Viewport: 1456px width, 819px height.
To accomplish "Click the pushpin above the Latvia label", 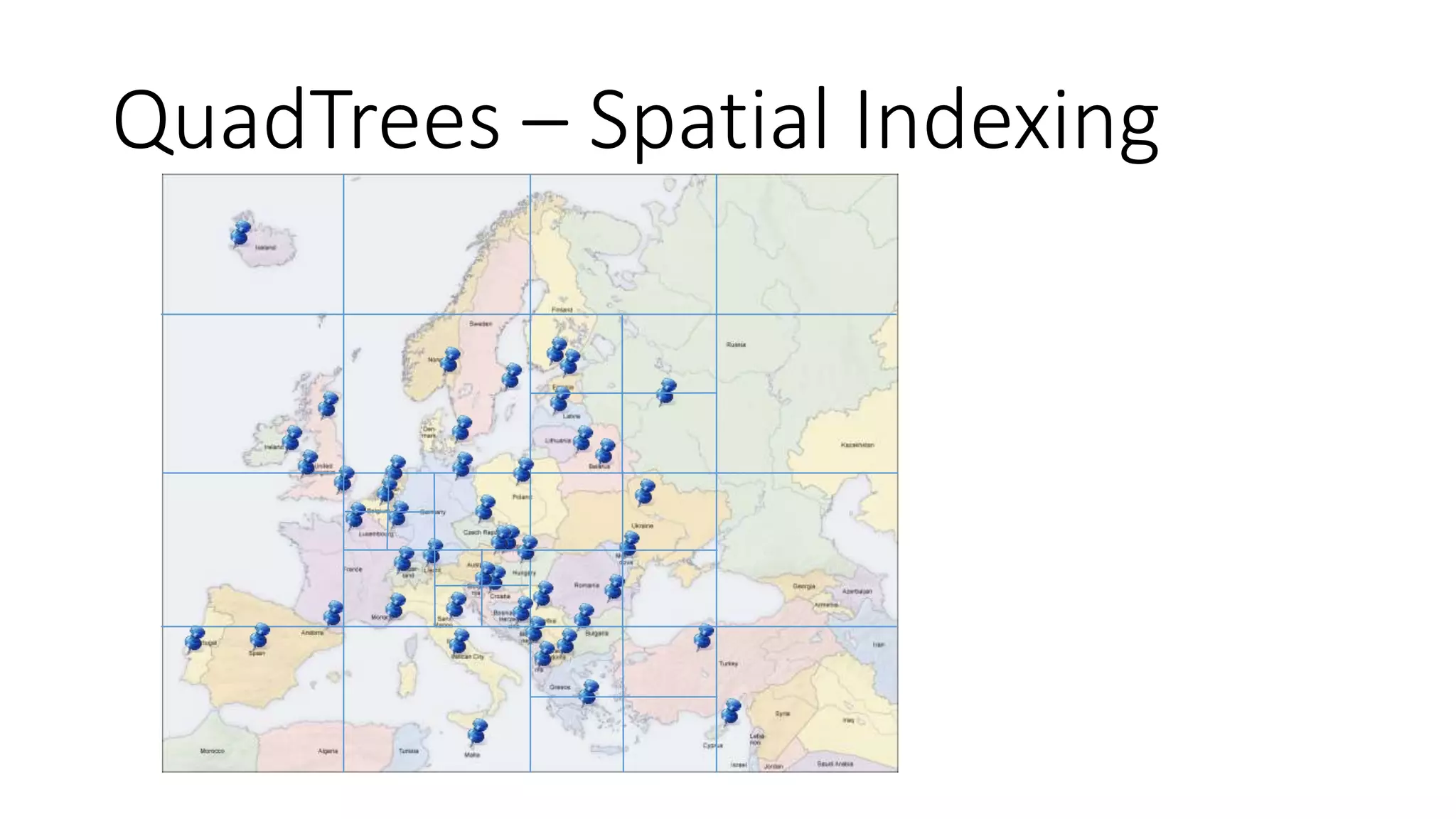I will click(x=560, y=400).
